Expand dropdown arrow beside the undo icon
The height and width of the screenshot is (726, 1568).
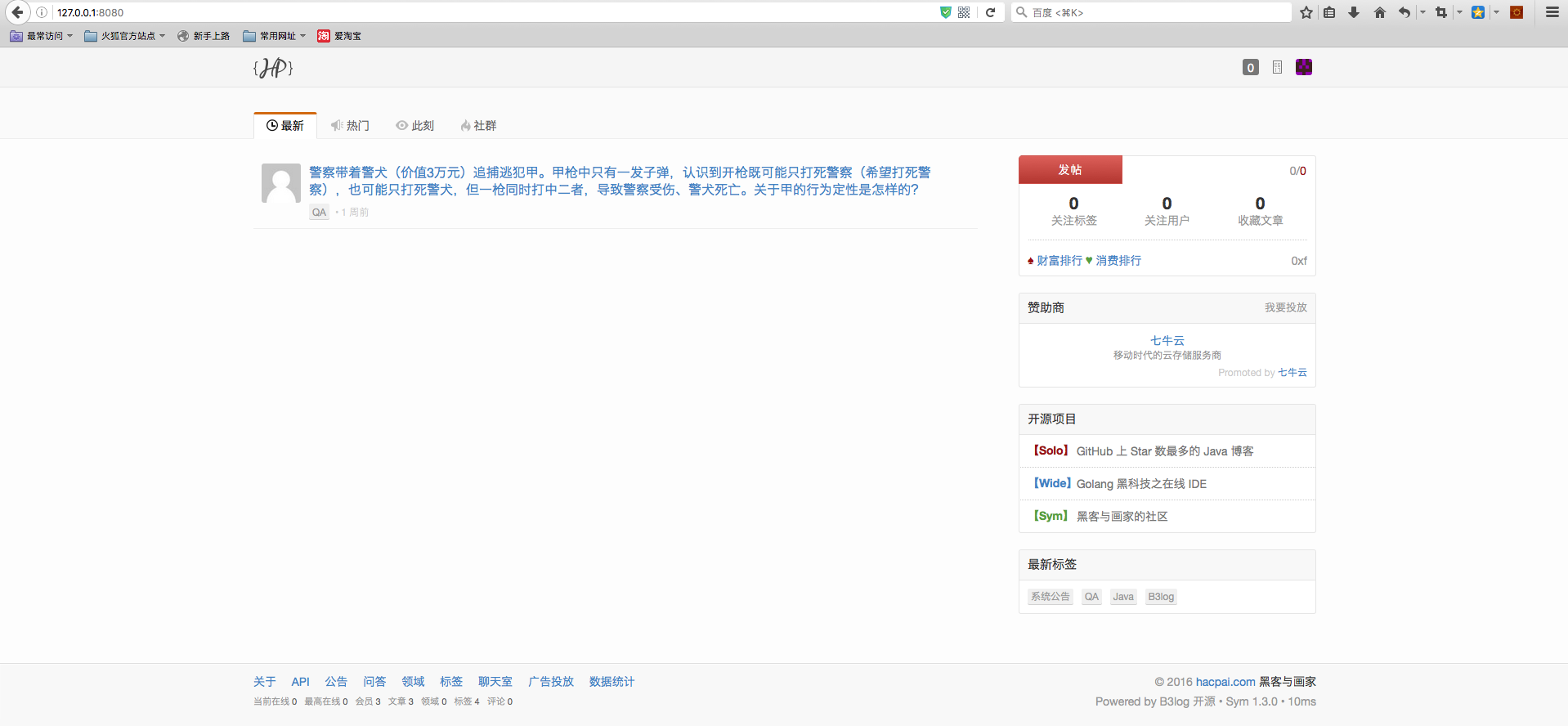pyautogui.click(x=1422, y=12)
